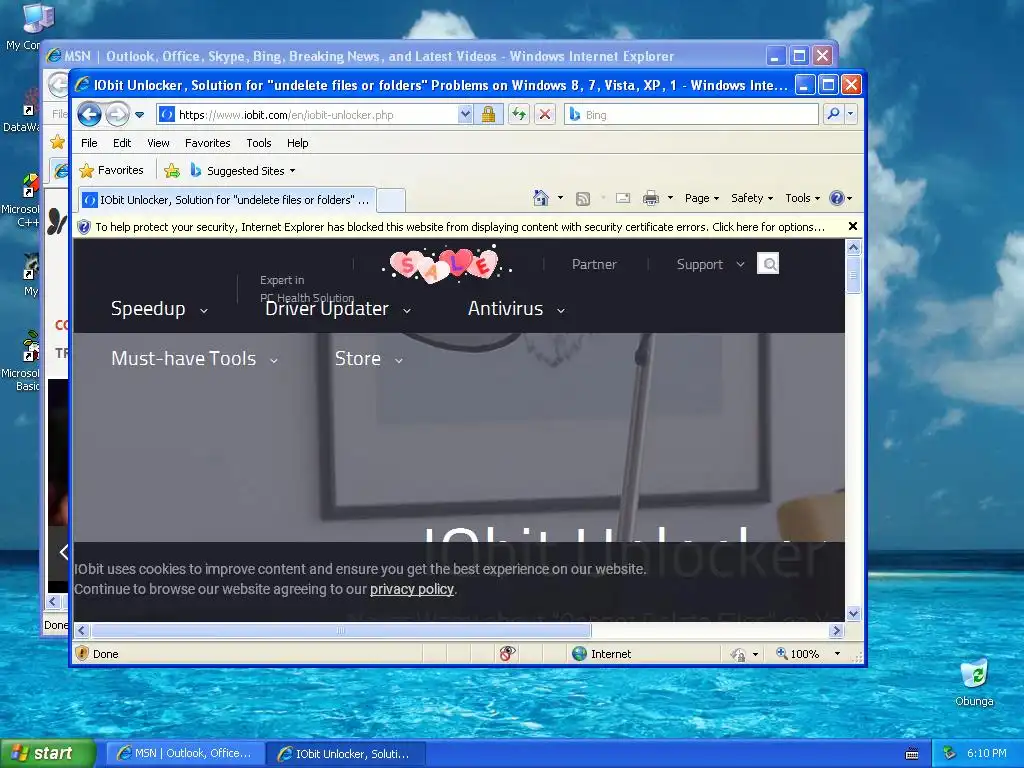Open command bar Tools dropdown
Viewport: 1024px width, 768px height.
pos(802,198)
